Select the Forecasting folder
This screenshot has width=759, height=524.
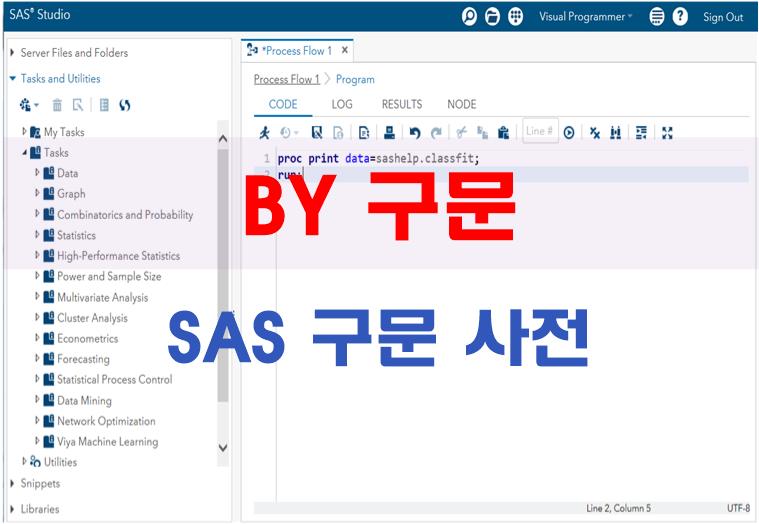tap(83, 359)
